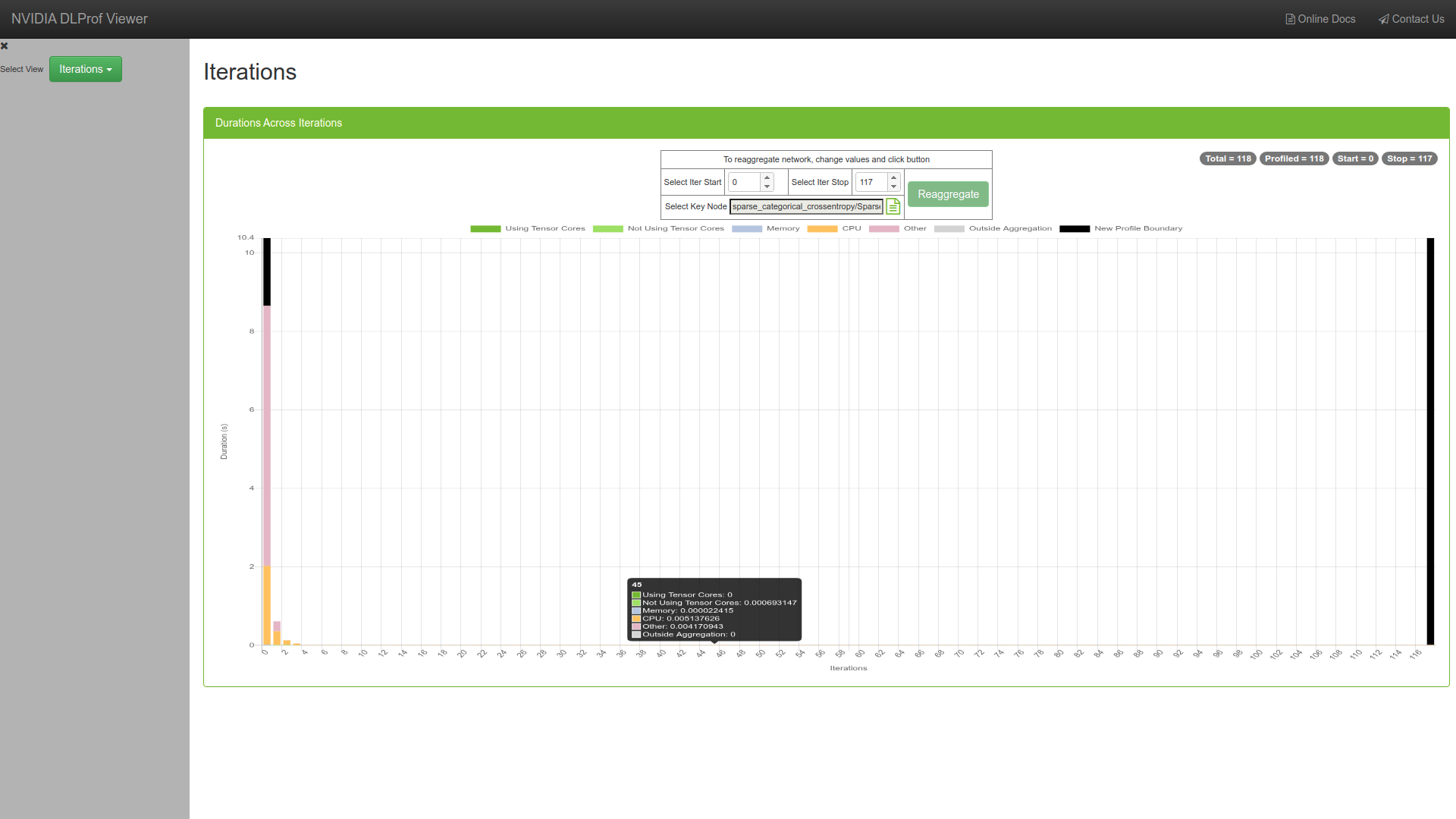Toggle the Other legend swatch

[884, 228]
